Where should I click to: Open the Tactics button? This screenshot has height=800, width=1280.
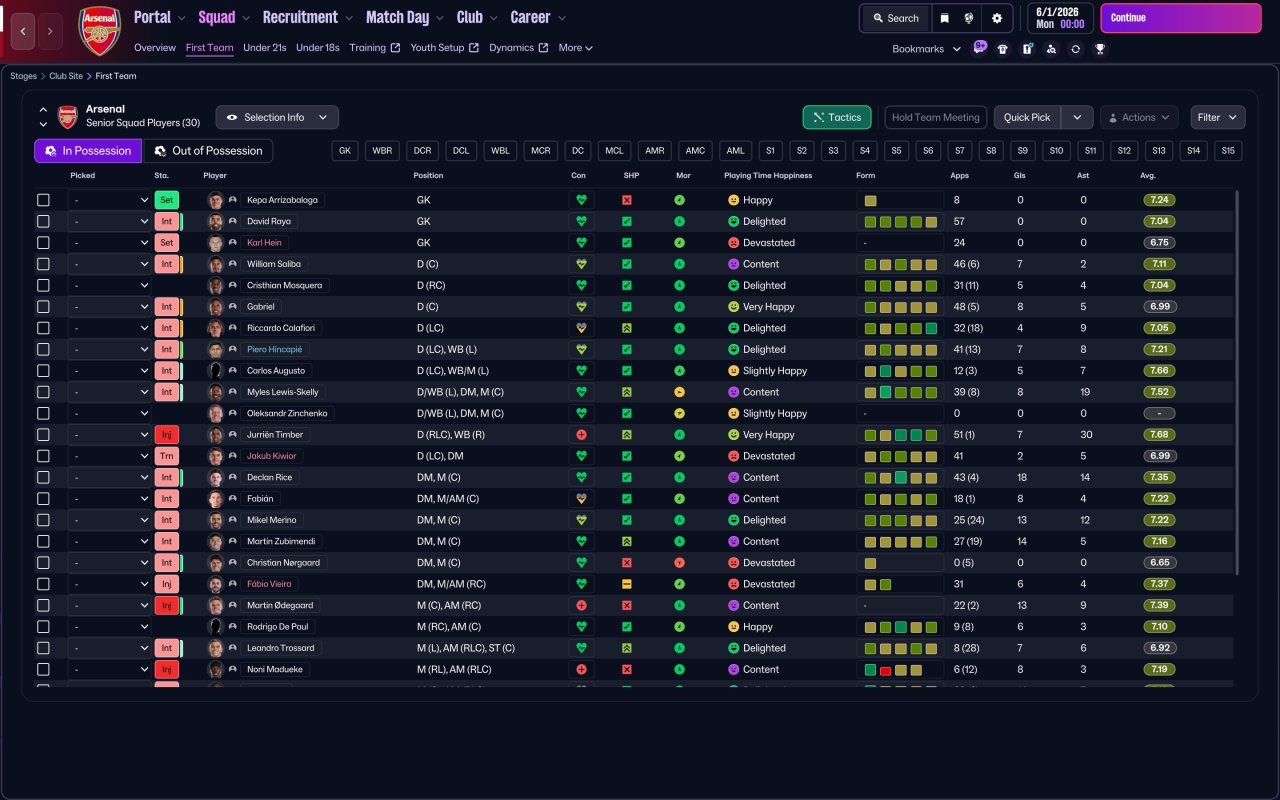pos(837,117)
